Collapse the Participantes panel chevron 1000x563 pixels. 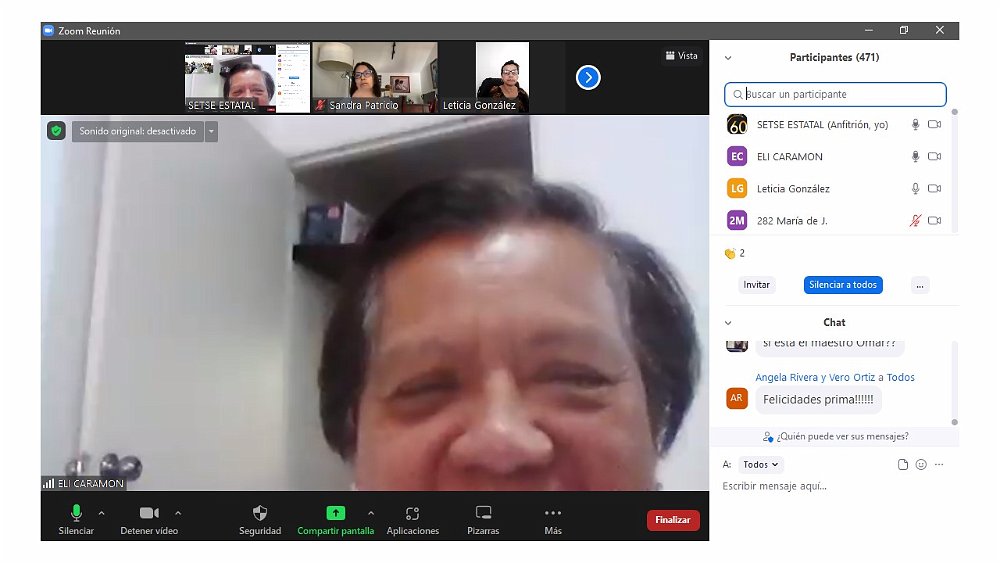tap(728, 58)
